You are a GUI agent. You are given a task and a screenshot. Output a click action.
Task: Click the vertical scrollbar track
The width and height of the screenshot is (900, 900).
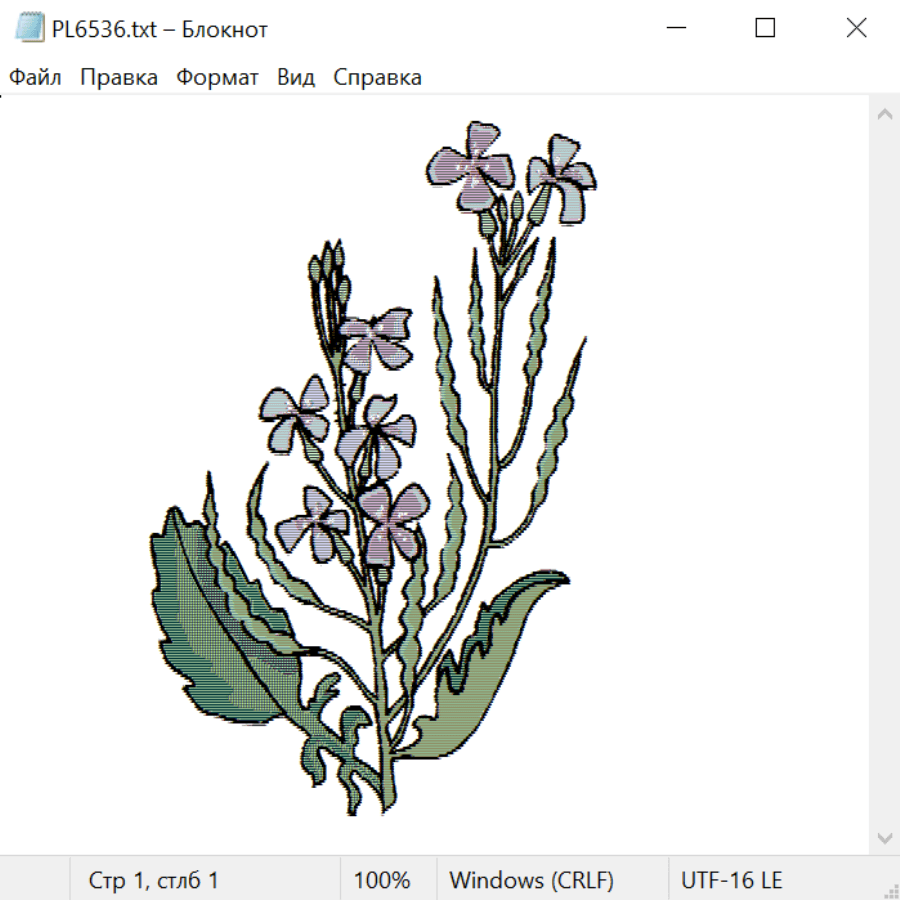click(885, 476)
